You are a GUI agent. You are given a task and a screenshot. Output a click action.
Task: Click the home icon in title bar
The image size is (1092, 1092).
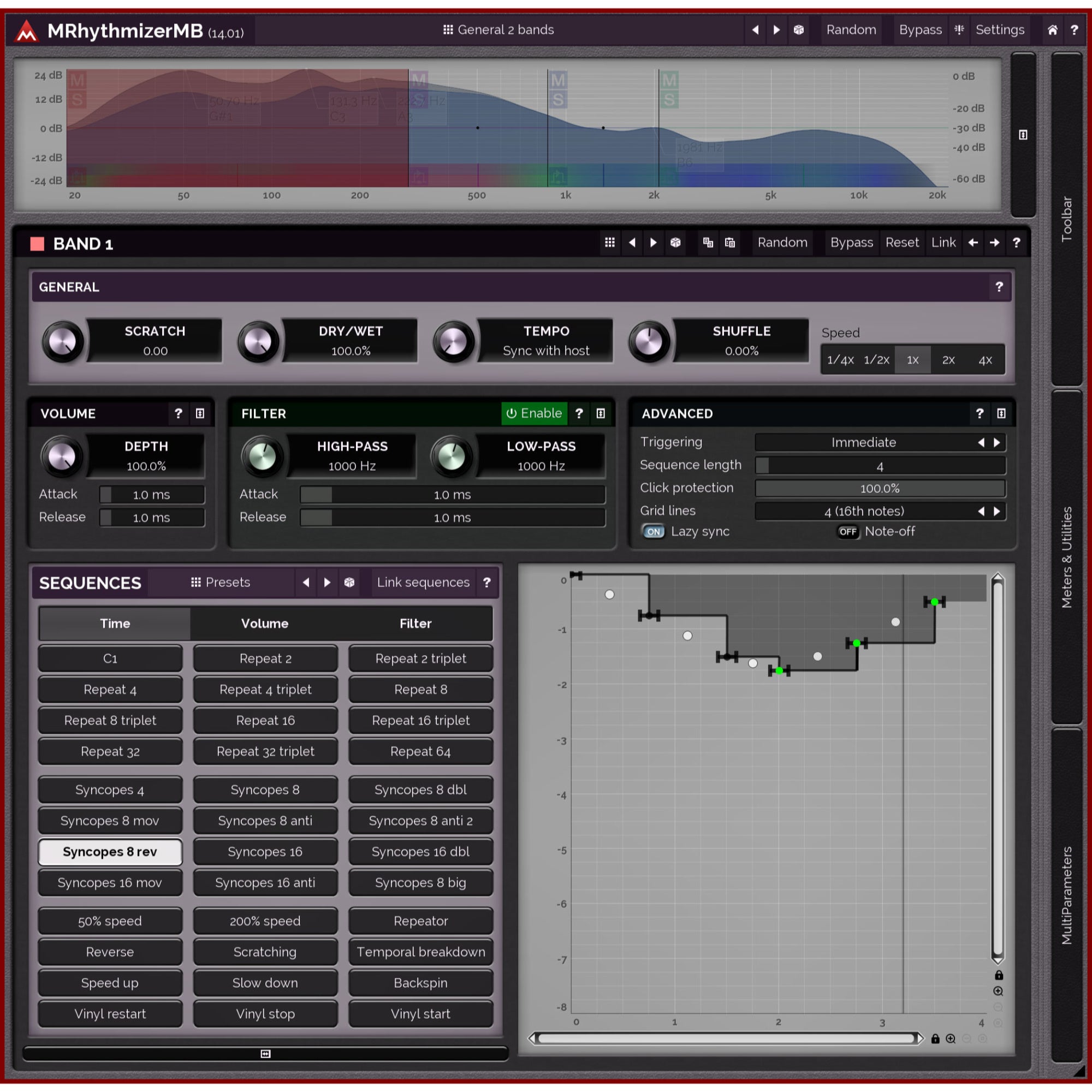1052,30
